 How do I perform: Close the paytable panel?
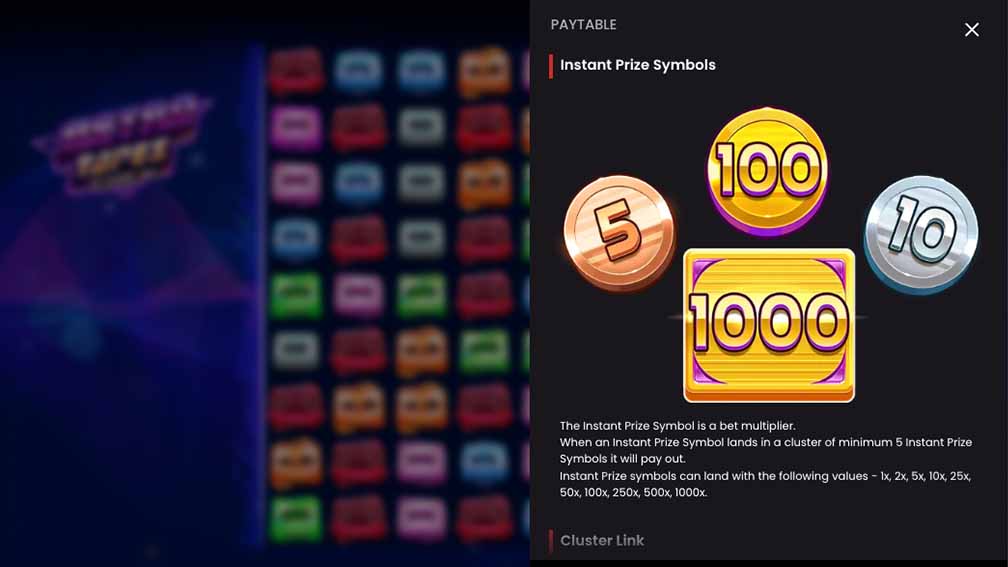(971, 30)
